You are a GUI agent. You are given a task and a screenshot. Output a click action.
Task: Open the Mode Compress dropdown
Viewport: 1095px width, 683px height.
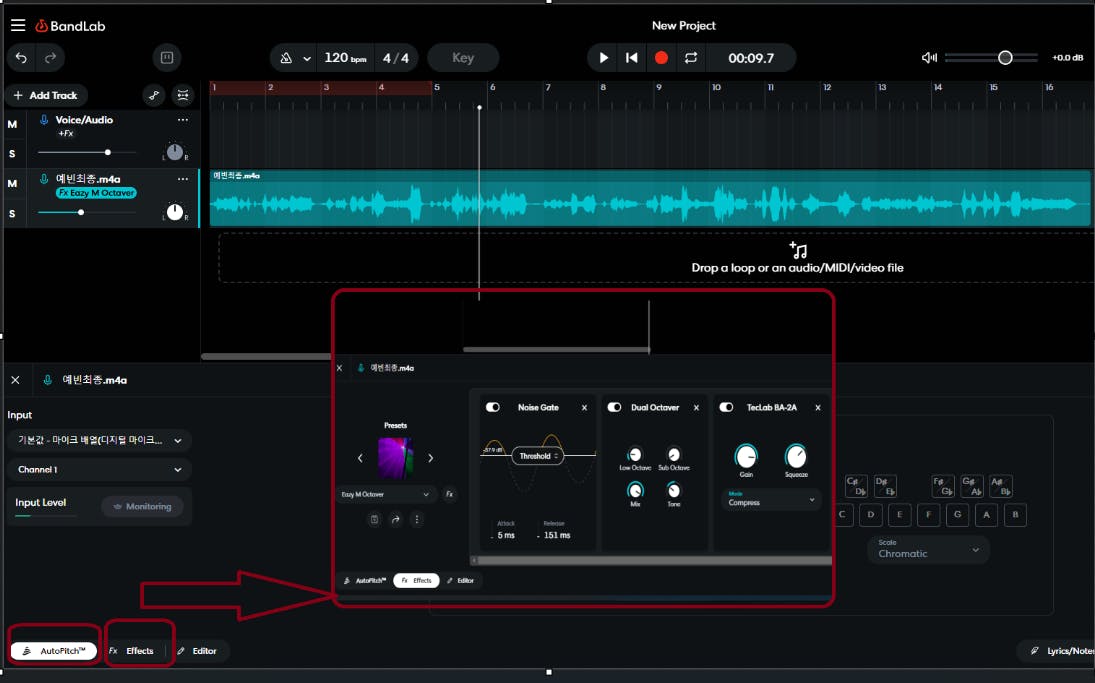click(769, 499)
